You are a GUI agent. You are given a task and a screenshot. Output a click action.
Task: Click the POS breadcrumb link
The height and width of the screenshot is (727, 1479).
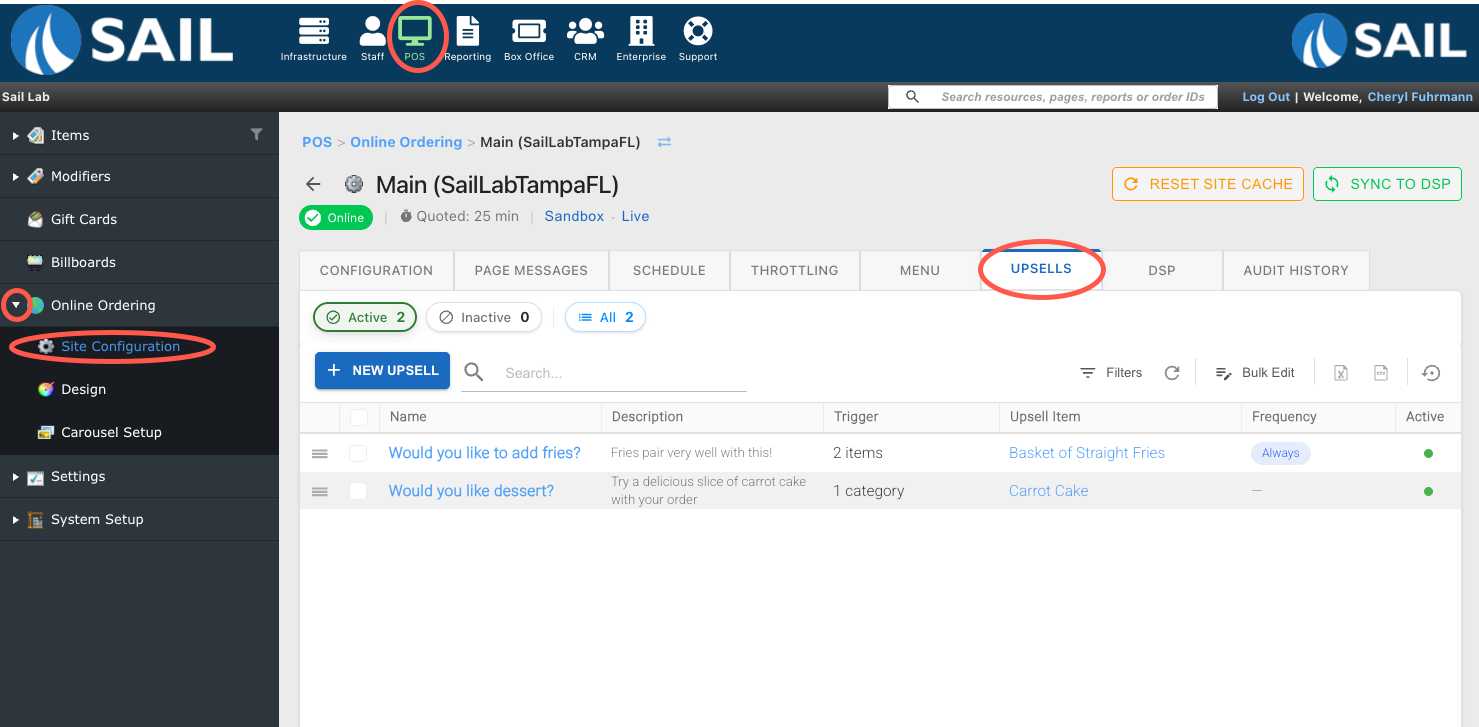[x=317, y=142]
